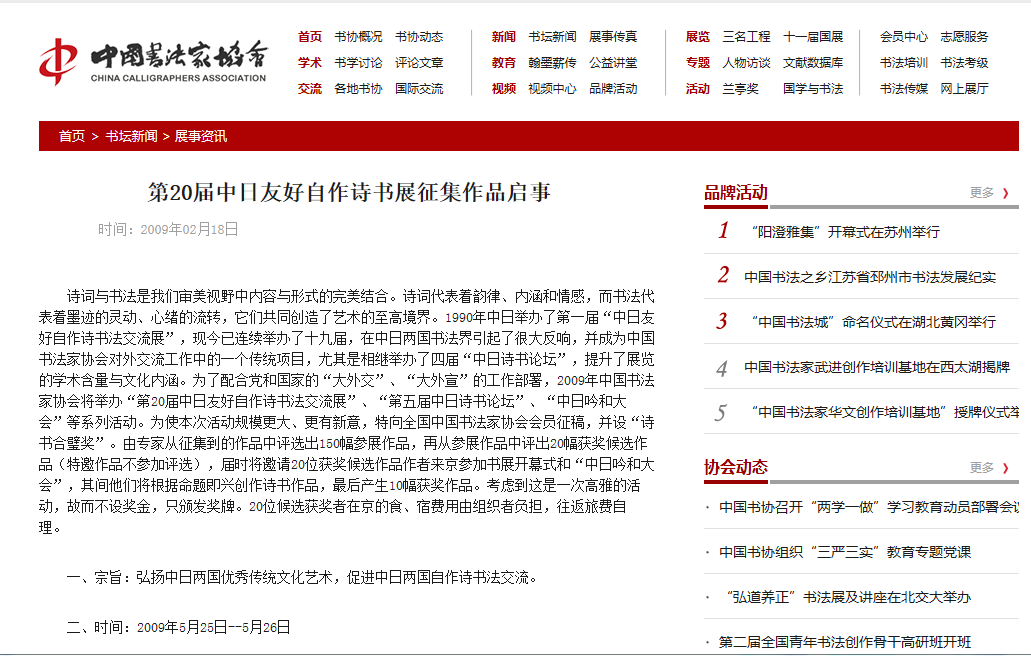Viewport: 1031px width, 656px height.
Task: Open 视频中心 link
Action: pyautogui.click(x=552, y=89)
